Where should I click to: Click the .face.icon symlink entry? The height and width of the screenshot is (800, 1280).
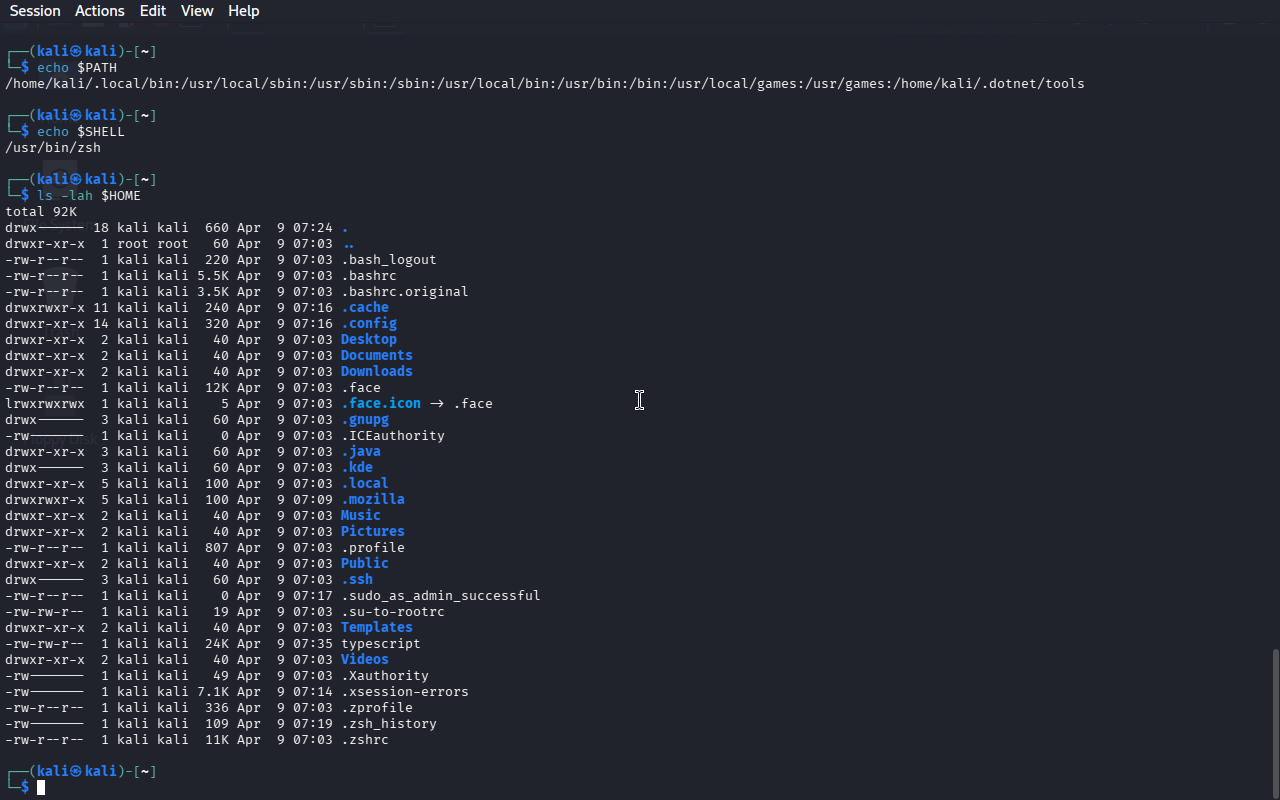(x=380, y=403)
